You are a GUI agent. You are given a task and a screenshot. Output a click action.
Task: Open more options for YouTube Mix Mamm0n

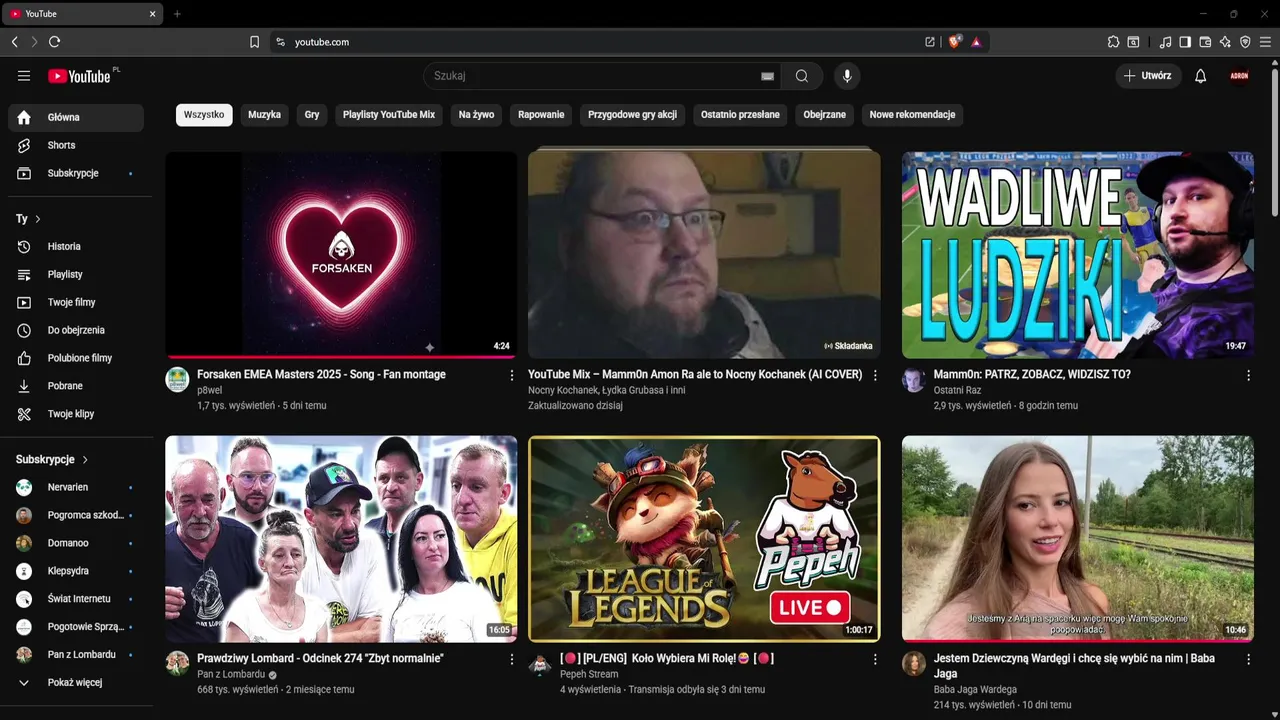pyautogui.click(x=875, y=375)
